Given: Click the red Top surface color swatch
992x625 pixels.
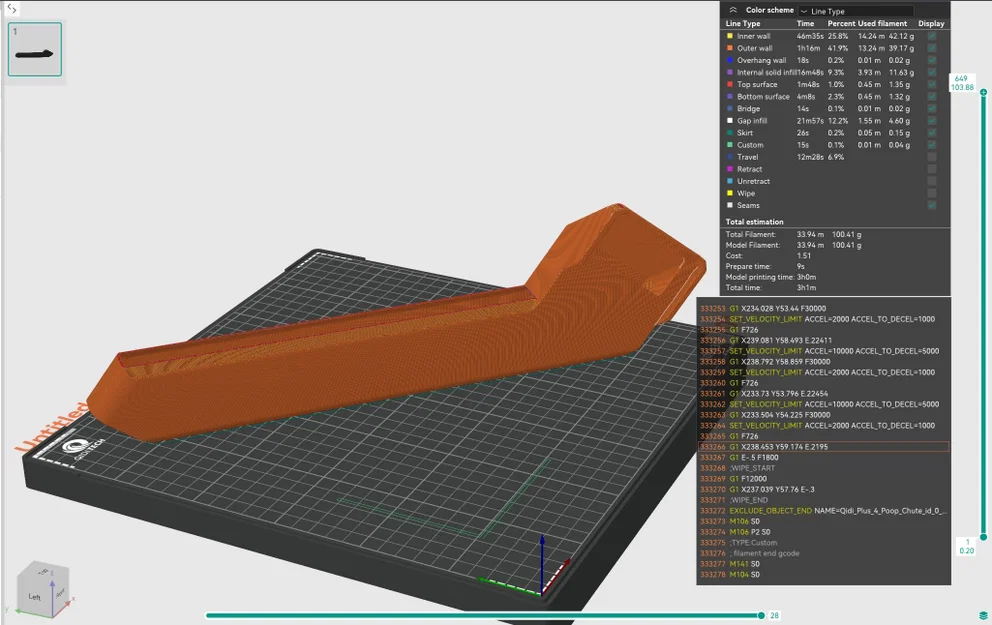Looking at the screenshot, I should (x=729, y=84).
